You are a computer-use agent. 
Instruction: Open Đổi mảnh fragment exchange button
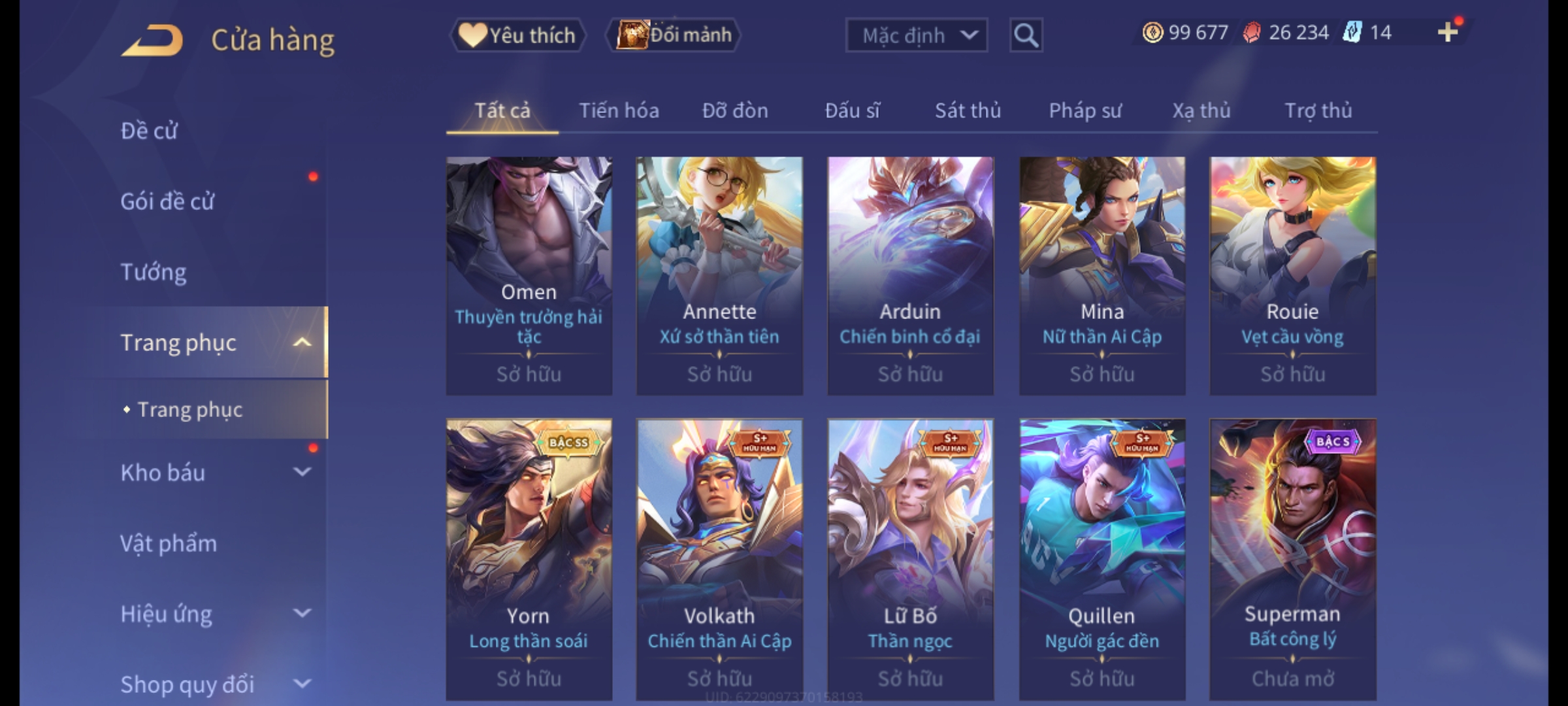[674, 35]
